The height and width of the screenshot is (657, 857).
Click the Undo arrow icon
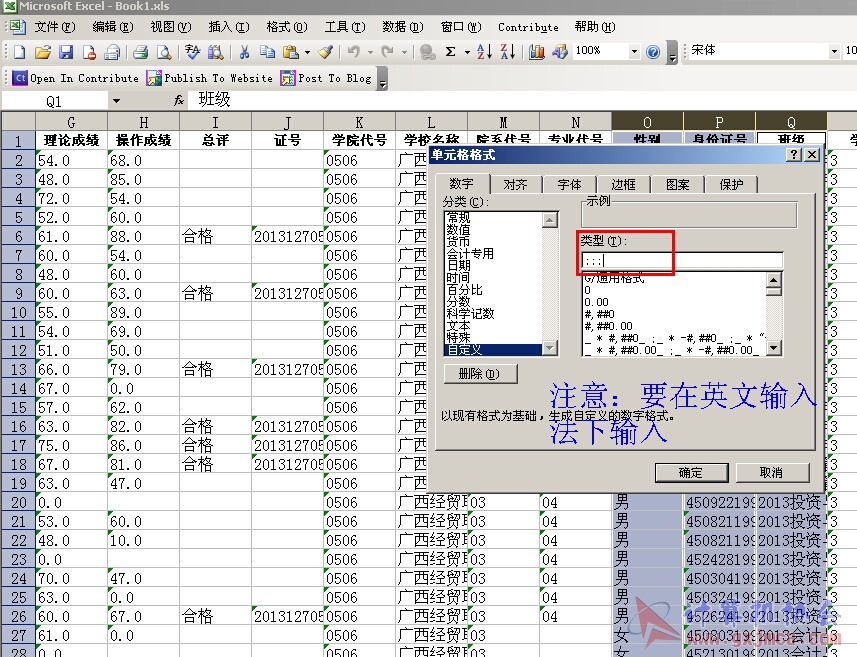point(354,52)
